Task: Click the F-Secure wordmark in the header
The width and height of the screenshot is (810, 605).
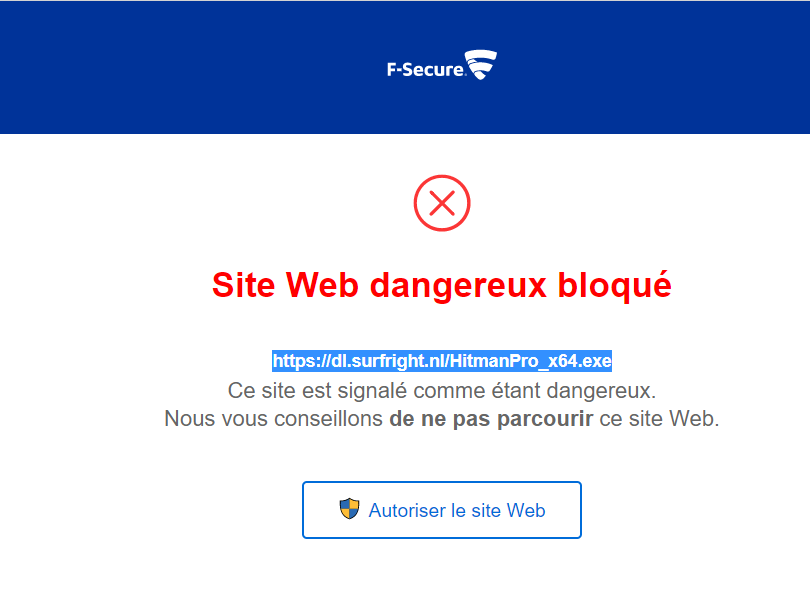Action: click(424, 70)
